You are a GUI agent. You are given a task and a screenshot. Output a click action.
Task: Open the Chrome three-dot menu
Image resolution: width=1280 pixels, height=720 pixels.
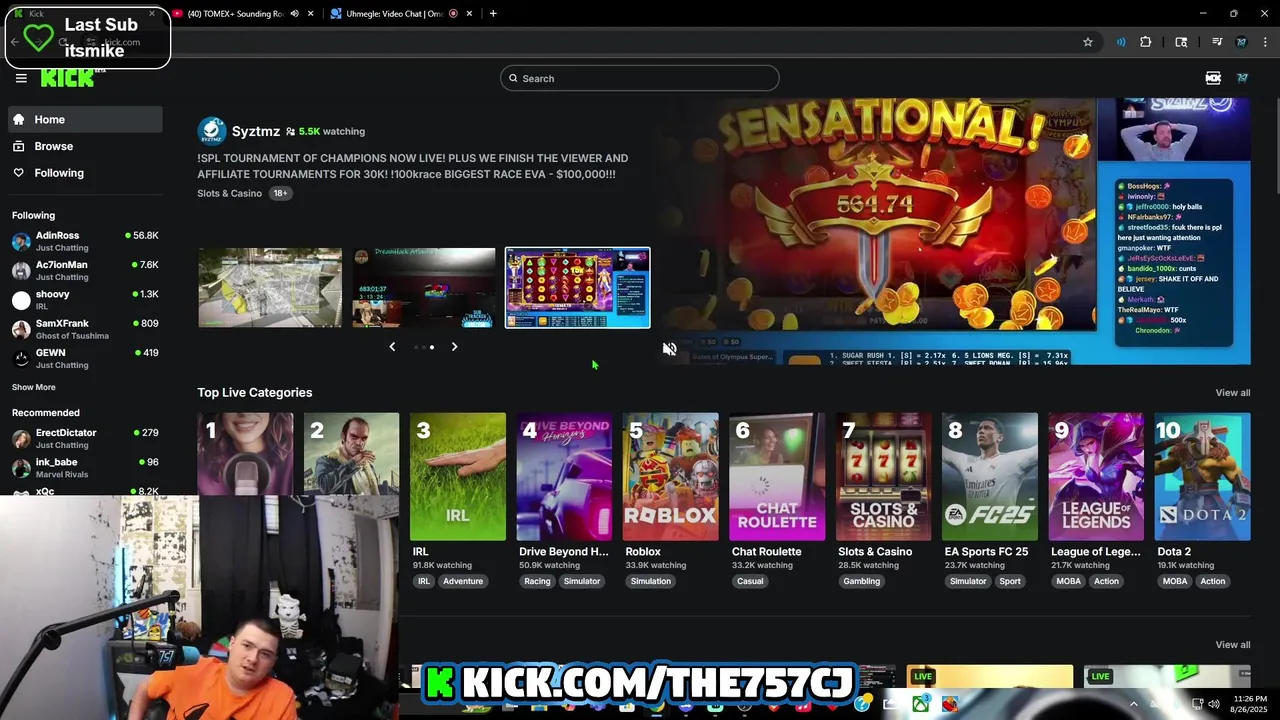click(x=1265, y=42)
